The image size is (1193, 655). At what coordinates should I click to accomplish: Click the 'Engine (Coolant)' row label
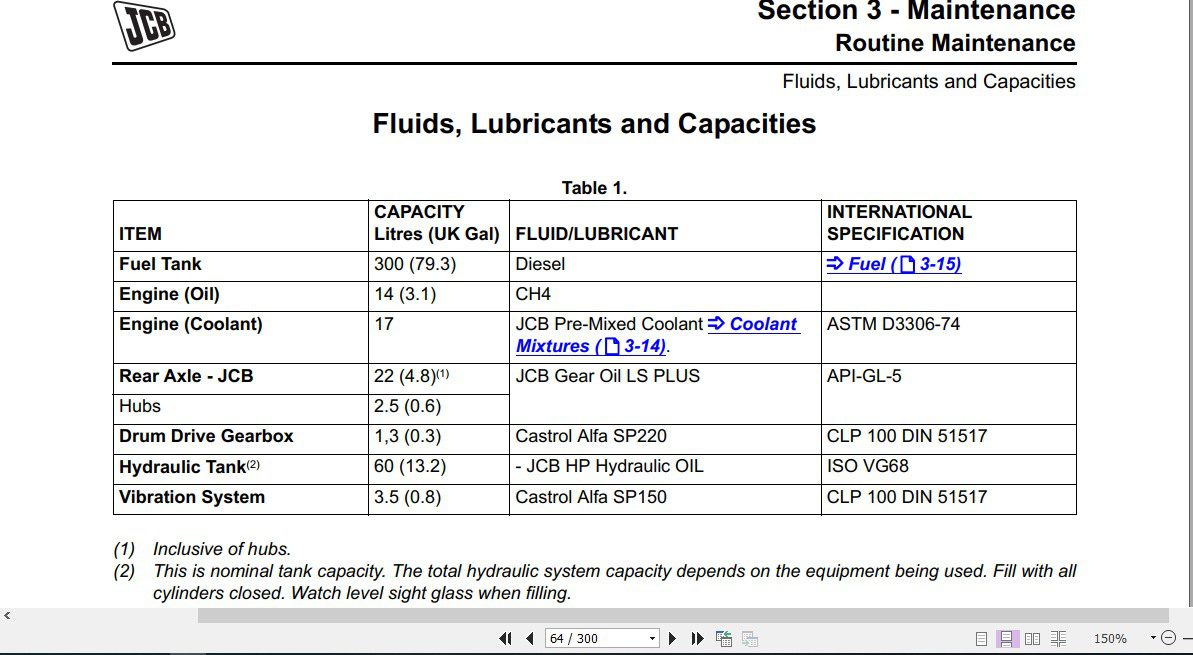(x=190, y=325)
